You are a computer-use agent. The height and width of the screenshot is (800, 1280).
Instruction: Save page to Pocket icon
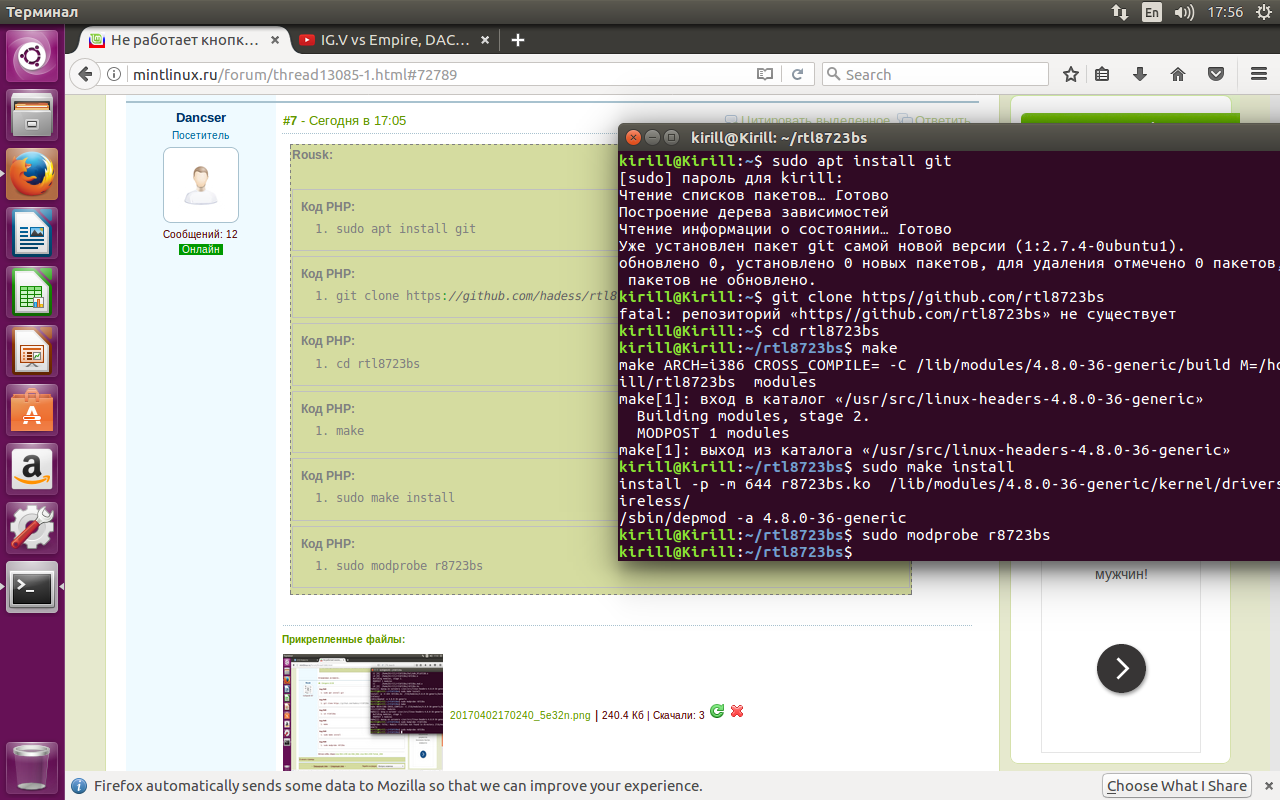[x=1216, y=75]
